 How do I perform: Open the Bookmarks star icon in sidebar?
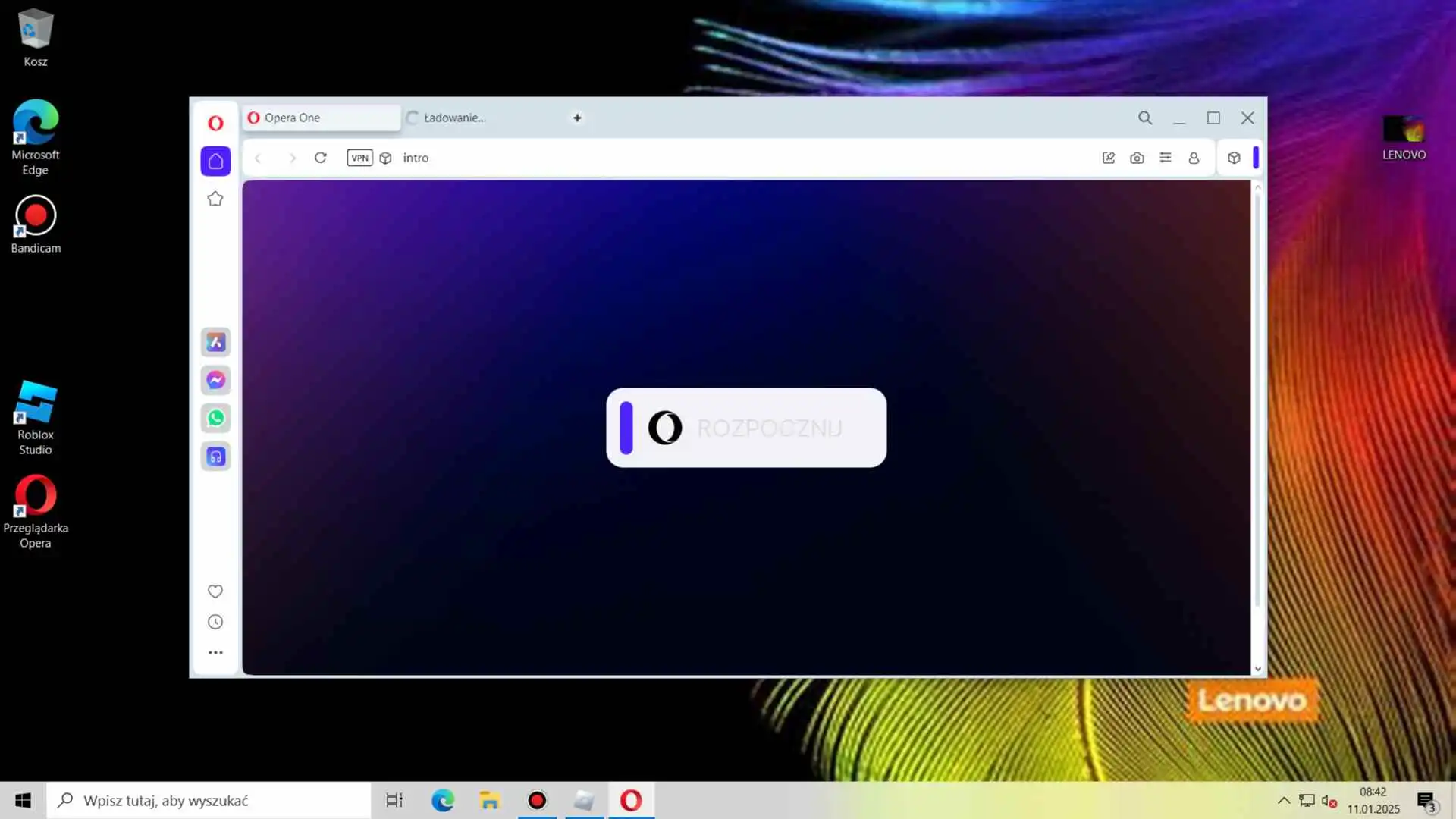pyautogui.click(x=215, y=199)
